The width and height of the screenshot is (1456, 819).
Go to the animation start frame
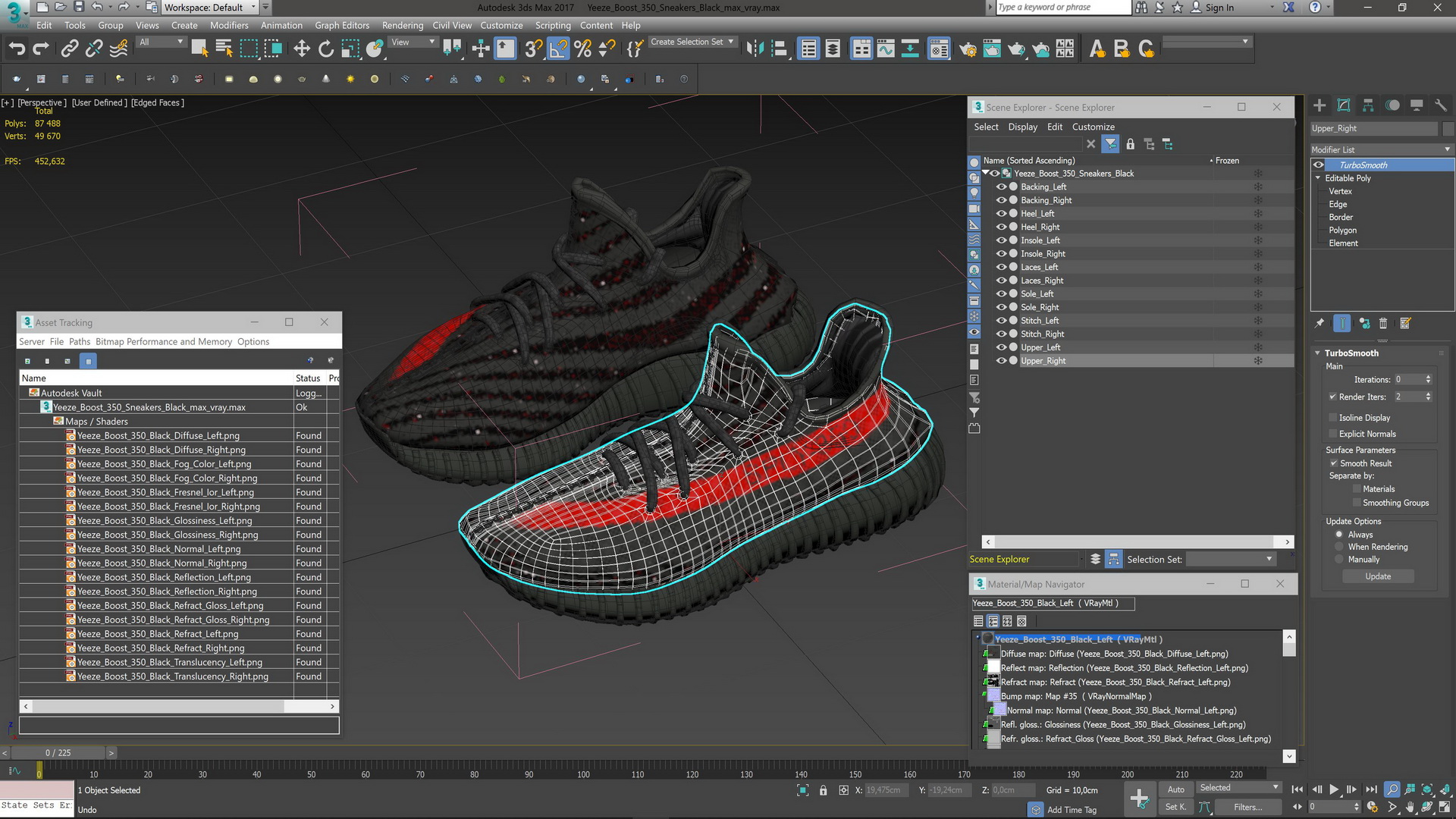coord(1298,789)
